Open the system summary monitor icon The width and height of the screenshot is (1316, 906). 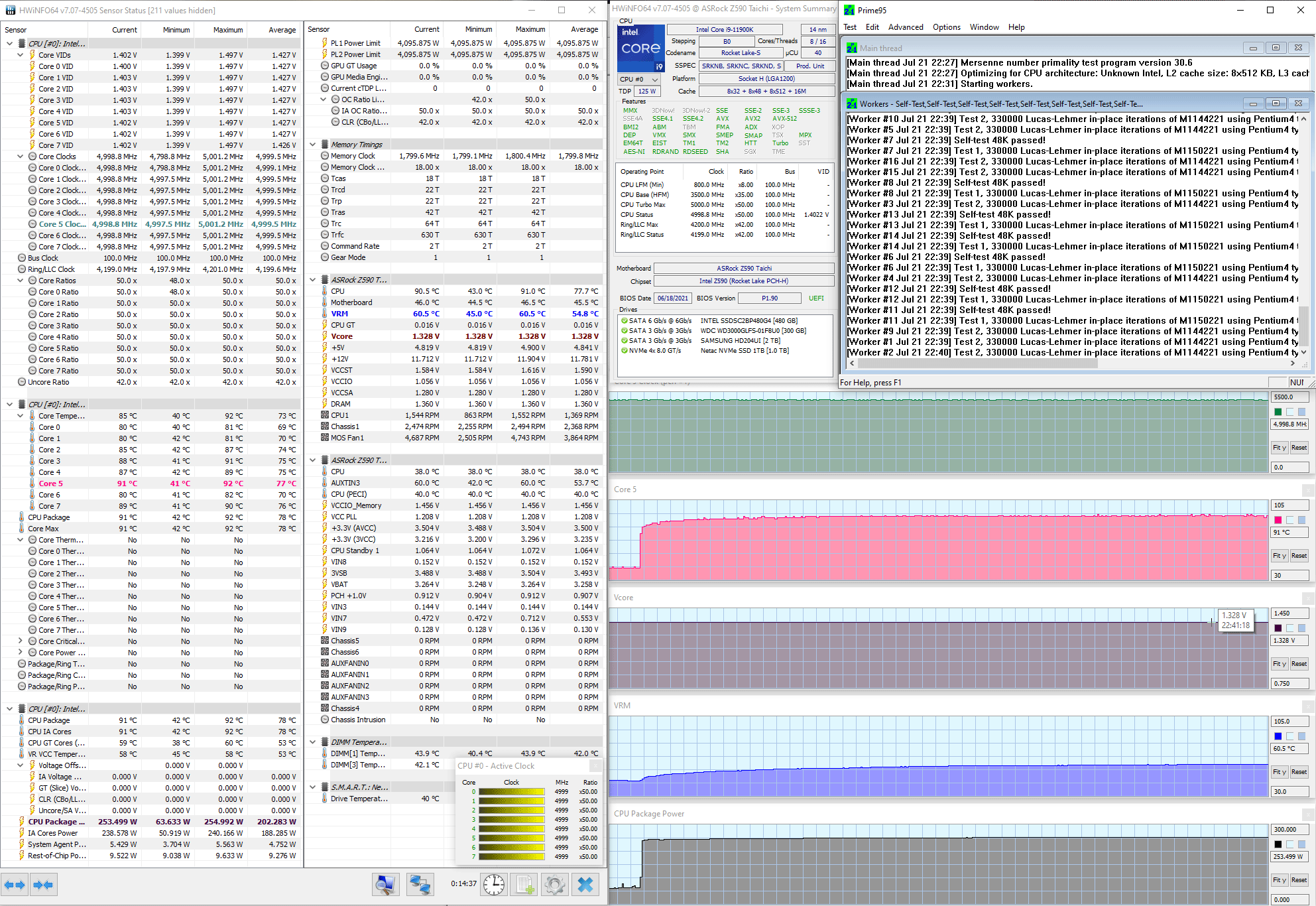tap(385, 884)
